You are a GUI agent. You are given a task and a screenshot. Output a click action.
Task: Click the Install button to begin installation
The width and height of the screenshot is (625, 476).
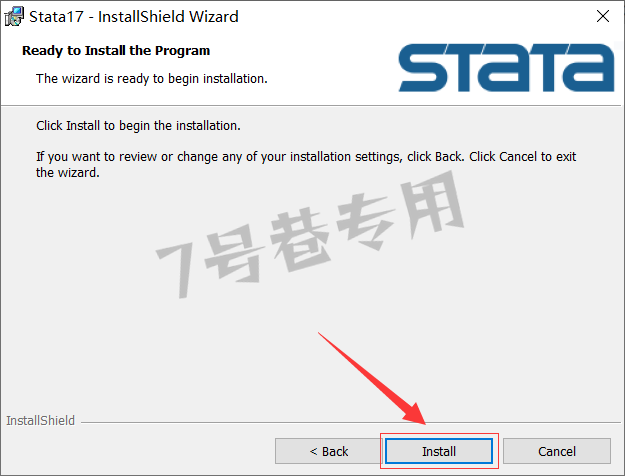(x=439, y=451)
